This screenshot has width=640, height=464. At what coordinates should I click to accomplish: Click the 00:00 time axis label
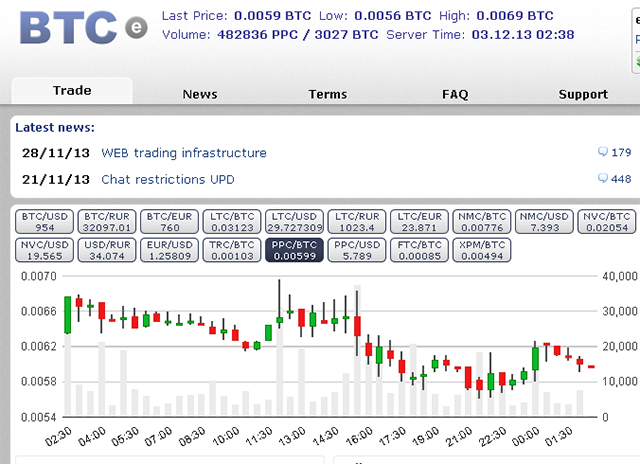(x=526, y=436)
